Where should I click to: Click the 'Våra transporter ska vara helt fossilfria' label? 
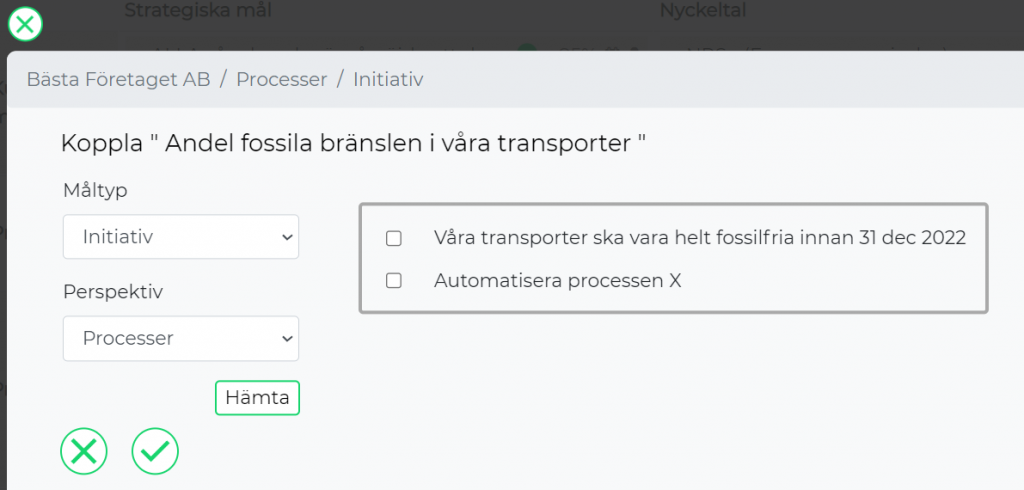699,238
